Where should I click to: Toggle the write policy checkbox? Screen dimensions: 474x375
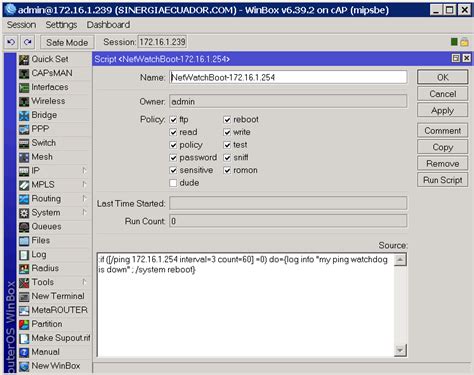point(227,132)
